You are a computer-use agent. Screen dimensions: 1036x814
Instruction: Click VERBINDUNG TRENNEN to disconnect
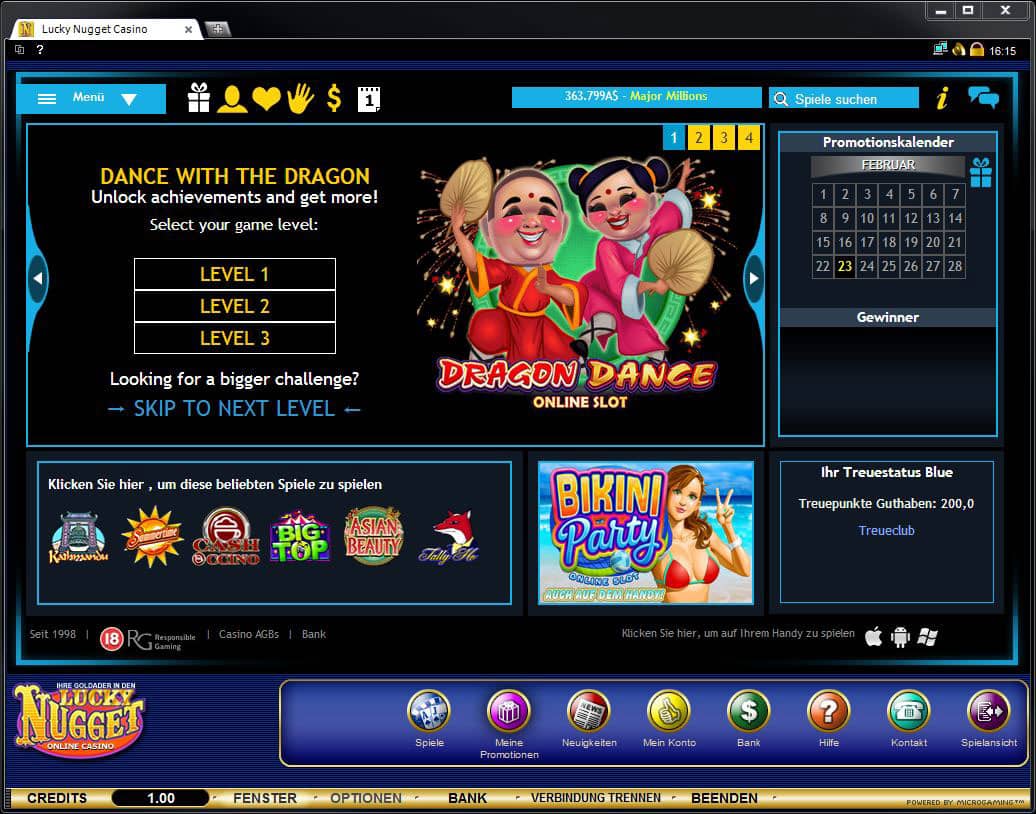point(595,798)
